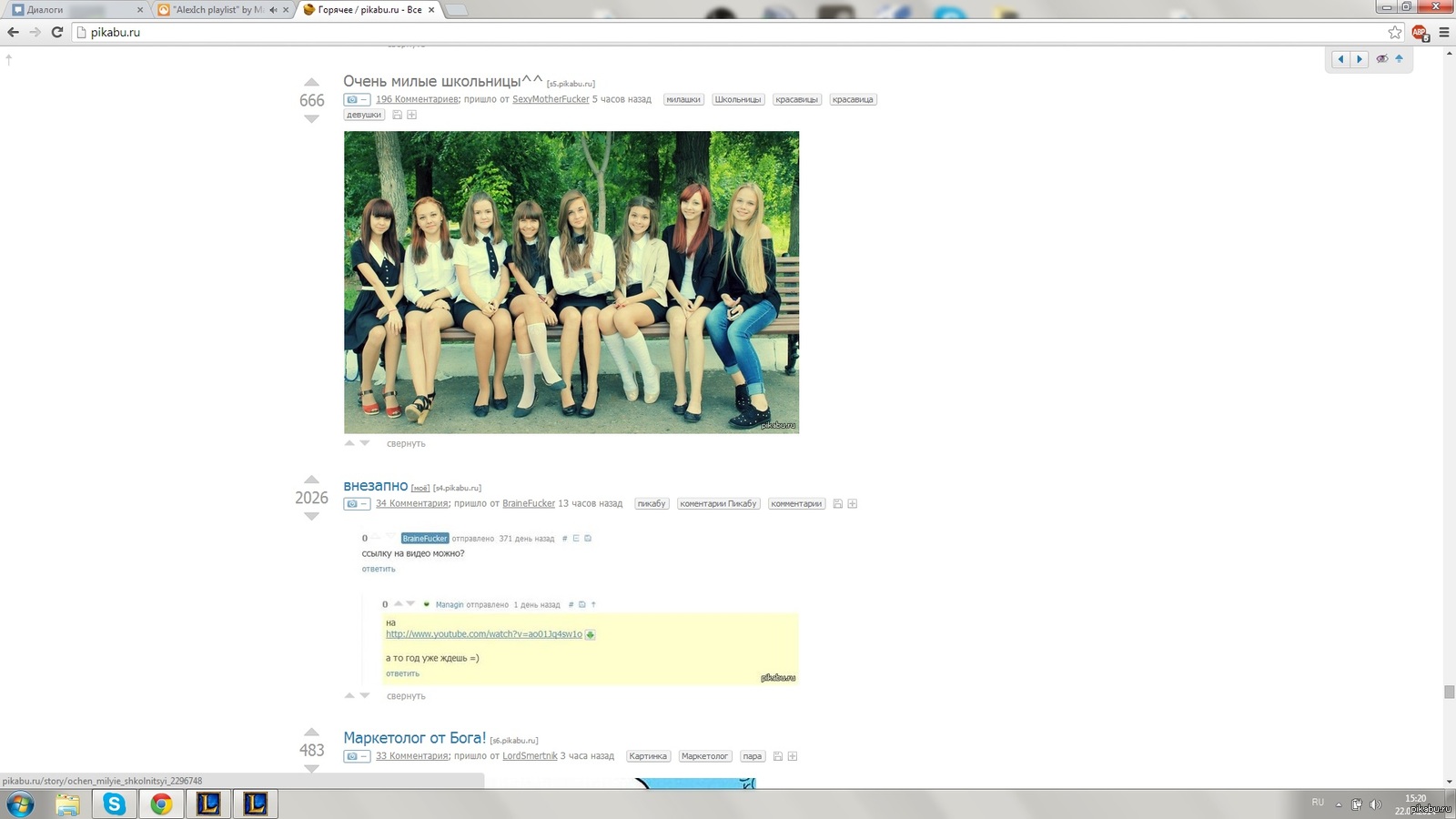Screen dimensions: 1456x819
Task: Click the Adblock Plus extension icon
Action: 1420,33
